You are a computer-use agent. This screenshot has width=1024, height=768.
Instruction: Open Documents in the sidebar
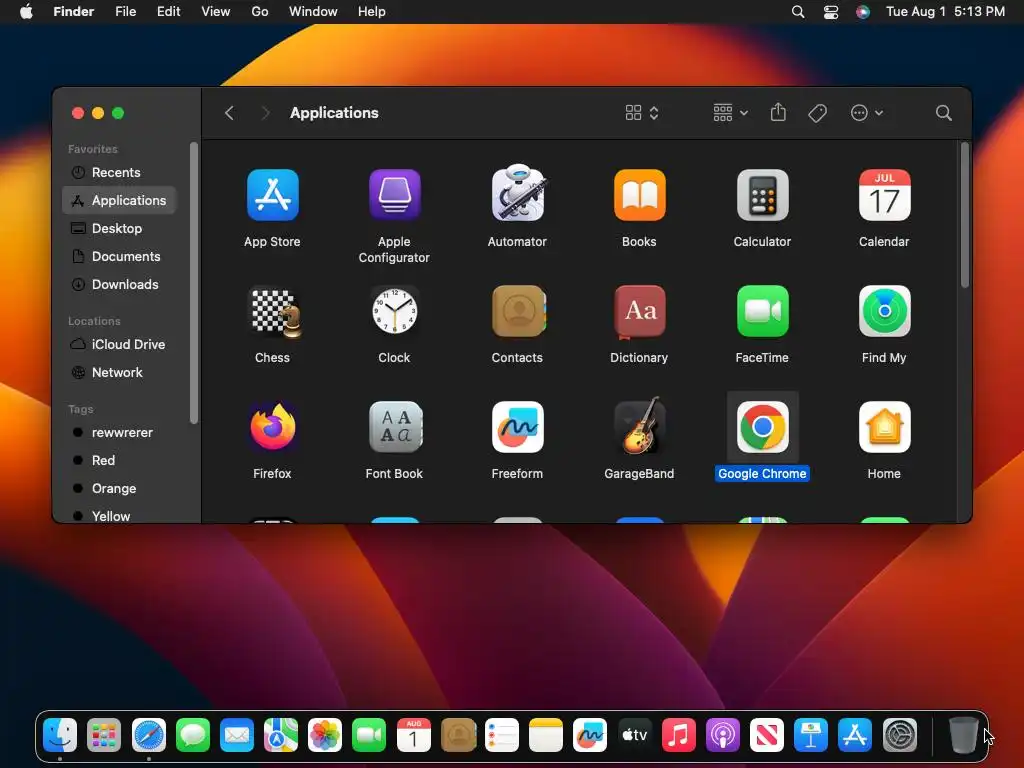coord(119,257)
